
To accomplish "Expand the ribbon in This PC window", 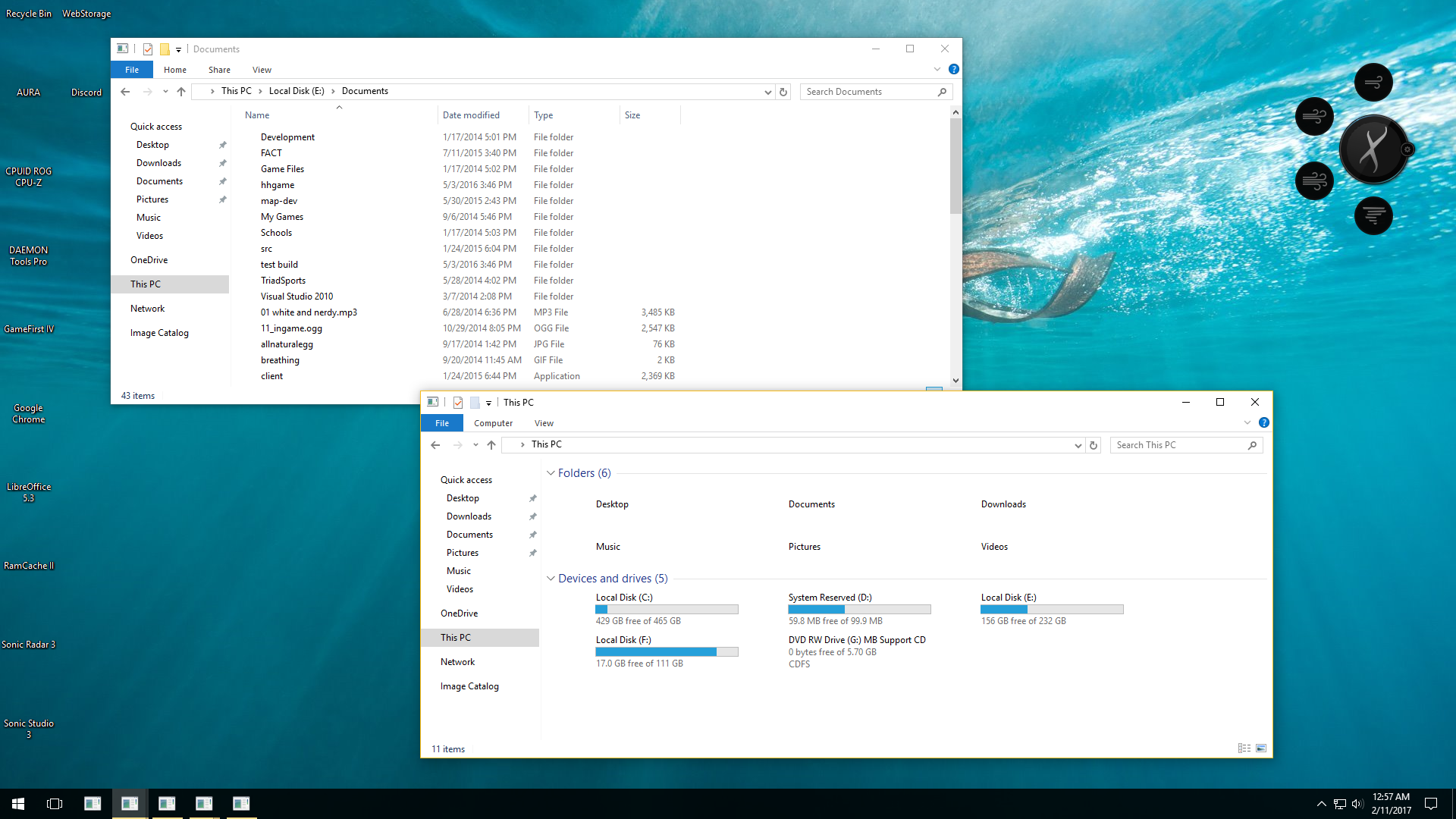I will [x=1247, y=422].
